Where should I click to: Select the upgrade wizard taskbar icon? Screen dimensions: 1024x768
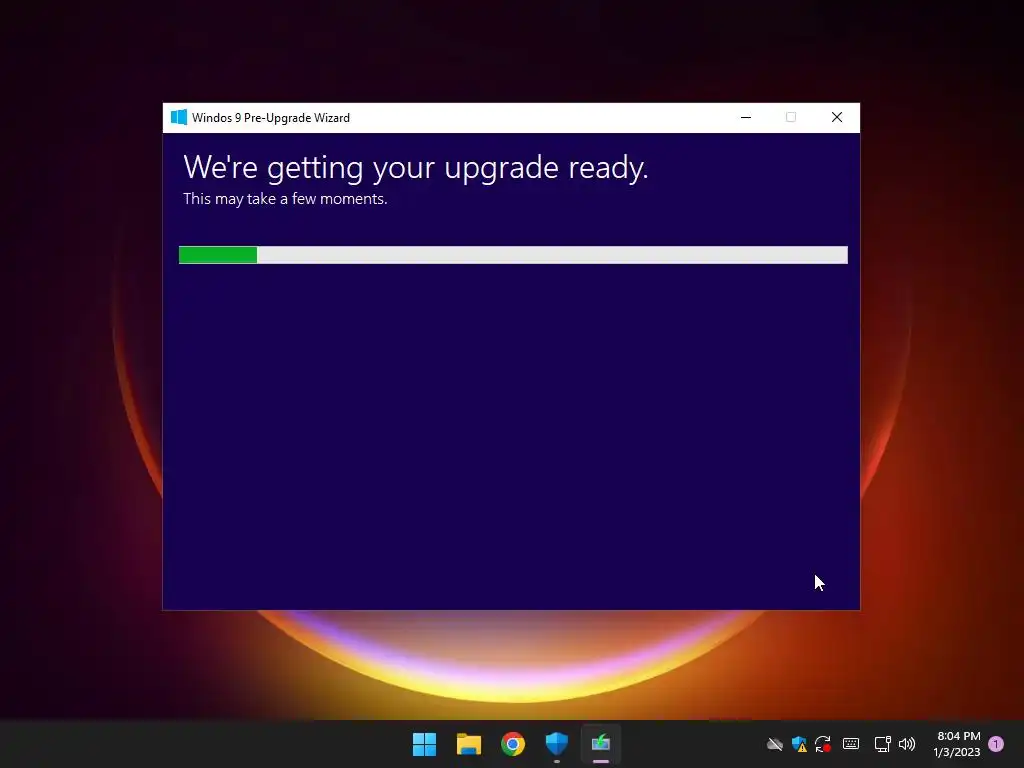[x=601, y=744]
